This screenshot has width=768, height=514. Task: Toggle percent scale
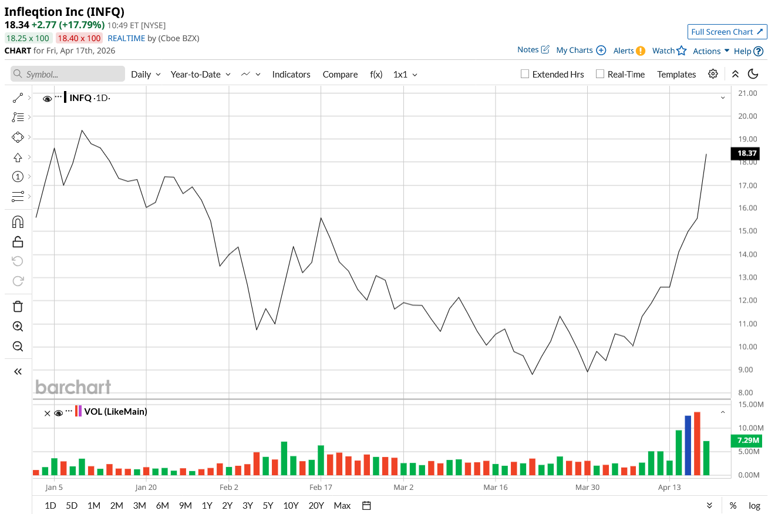(733, 505)
